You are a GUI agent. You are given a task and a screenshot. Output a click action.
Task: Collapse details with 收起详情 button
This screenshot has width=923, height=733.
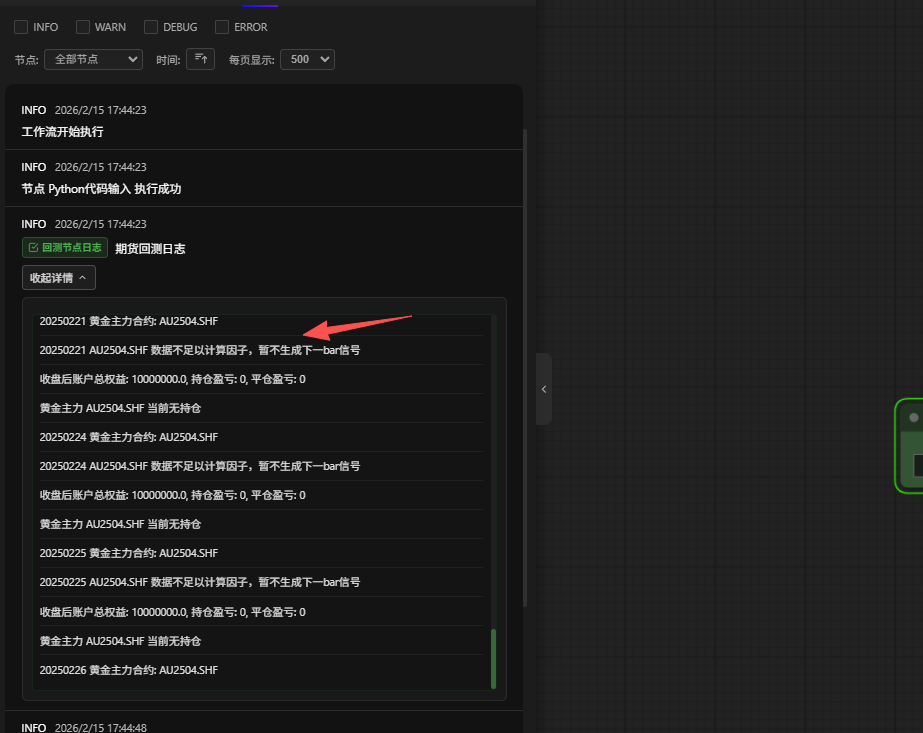[x=59, y=278]
